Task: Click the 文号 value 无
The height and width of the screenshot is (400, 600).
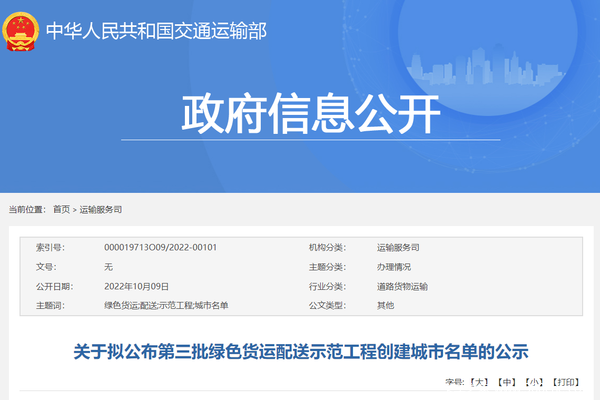Action: 108,267
